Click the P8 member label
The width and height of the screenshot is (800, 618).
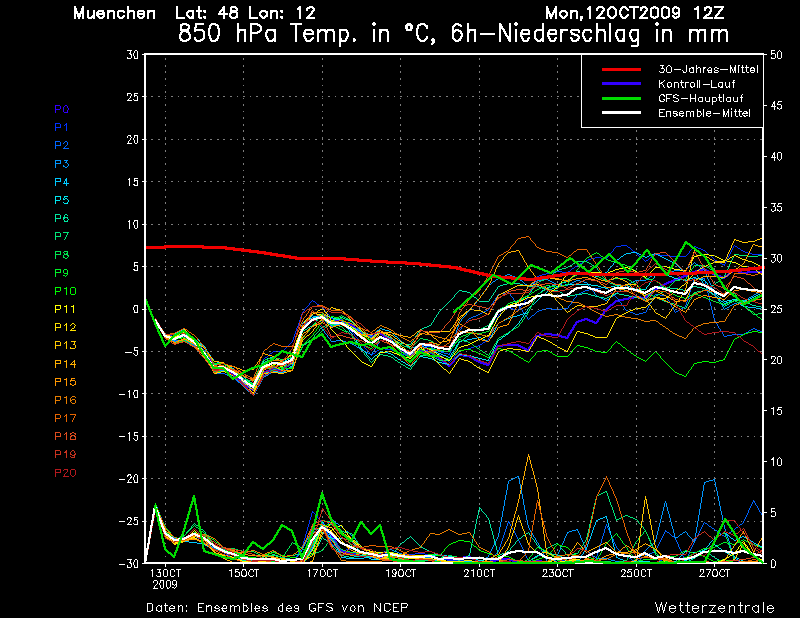[61, 254]
